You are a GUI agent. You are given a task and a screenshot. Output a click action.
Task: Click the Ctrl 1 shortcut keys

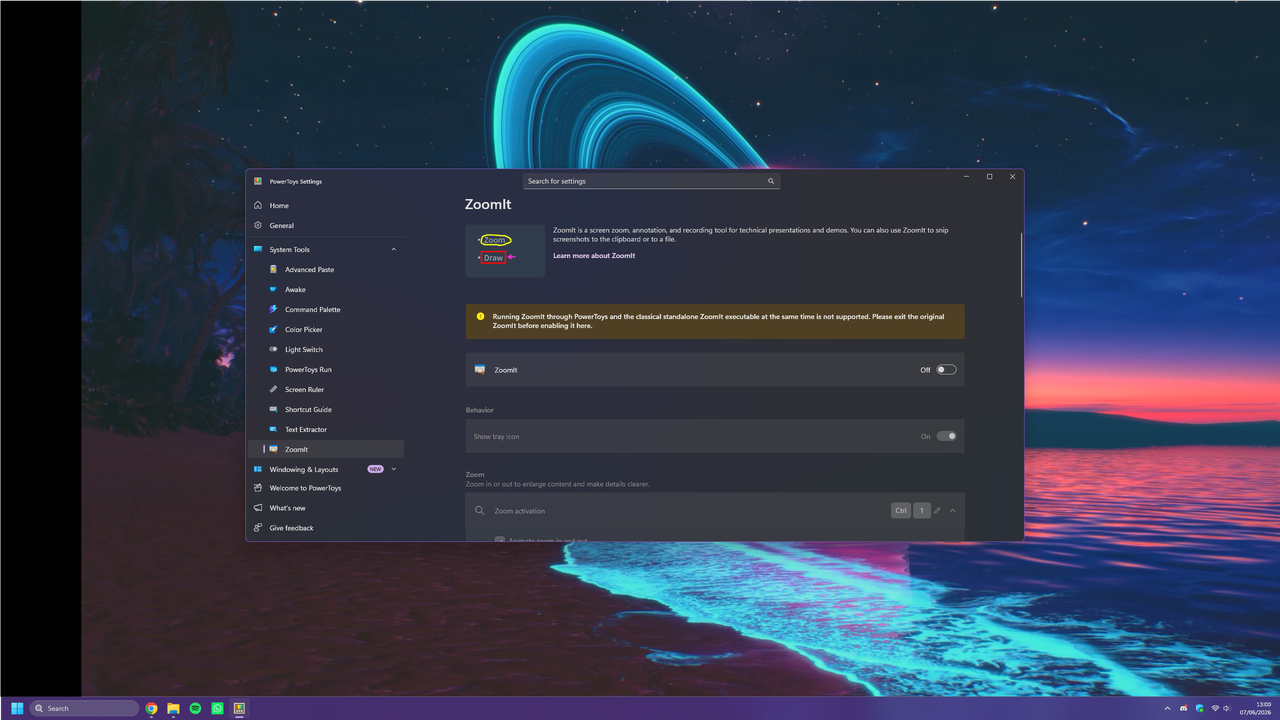pyautogui.click(x=911, y=511)
